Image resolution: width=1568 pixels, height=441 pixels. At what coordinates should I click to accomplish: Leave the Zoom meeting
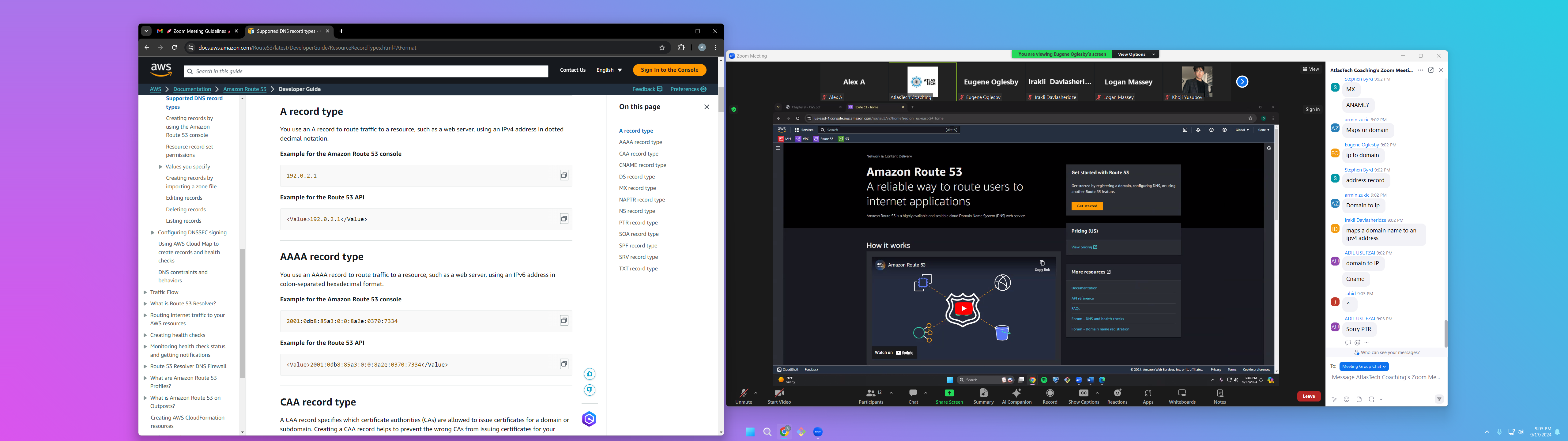coord(1308,397)
